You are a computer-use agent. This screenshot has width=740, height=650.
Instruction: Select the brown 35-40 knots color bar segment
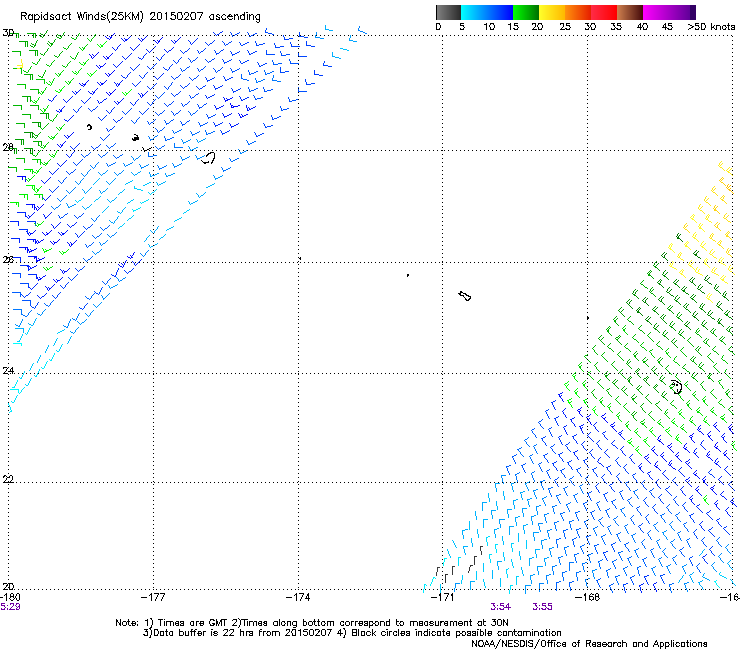[630, 12]
